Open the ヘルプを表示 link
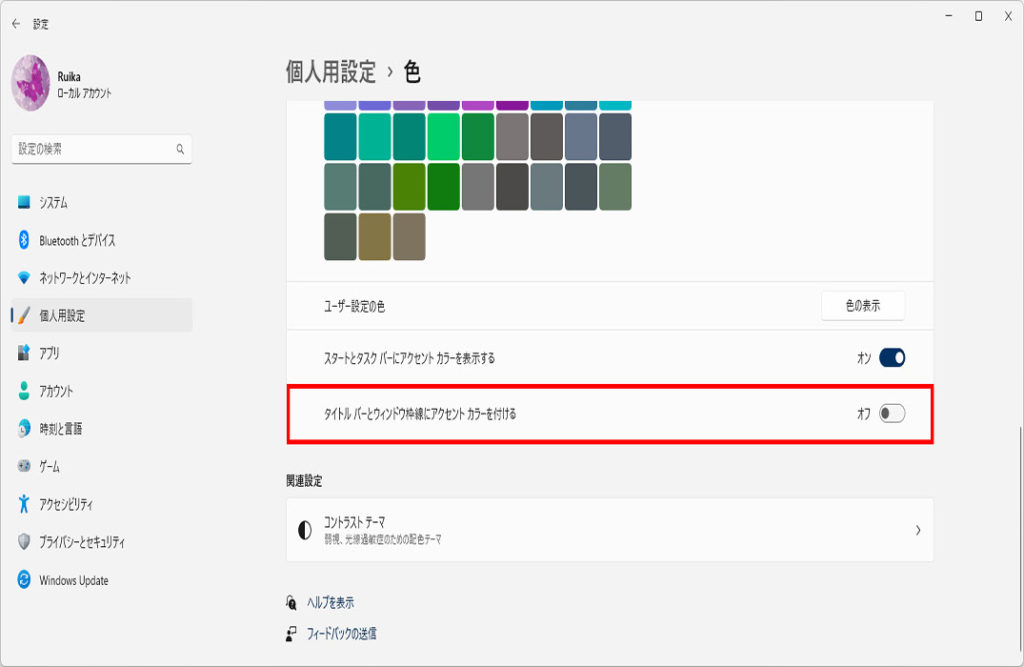This screenshot has height=667, width=1024. (x=329, y=603)
